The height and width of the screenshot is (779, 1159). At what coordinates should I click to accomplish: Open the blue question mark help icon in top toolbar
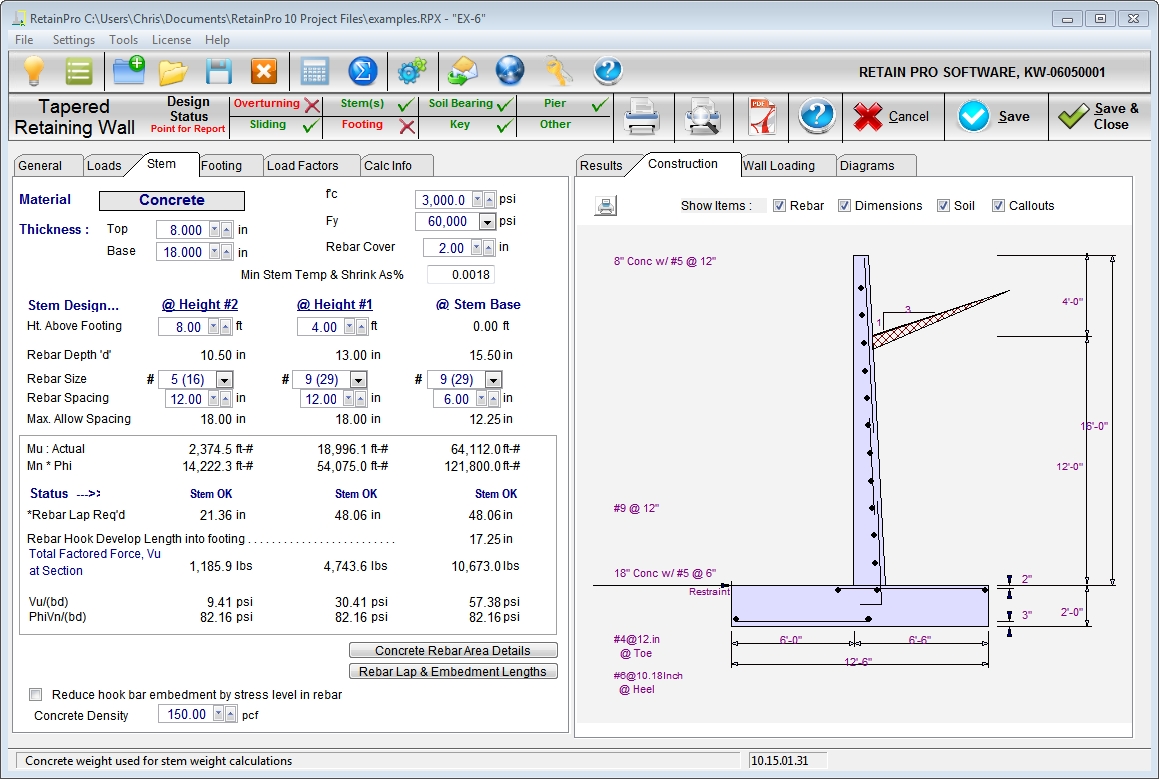pyautogui.click(x=608, y=72)
